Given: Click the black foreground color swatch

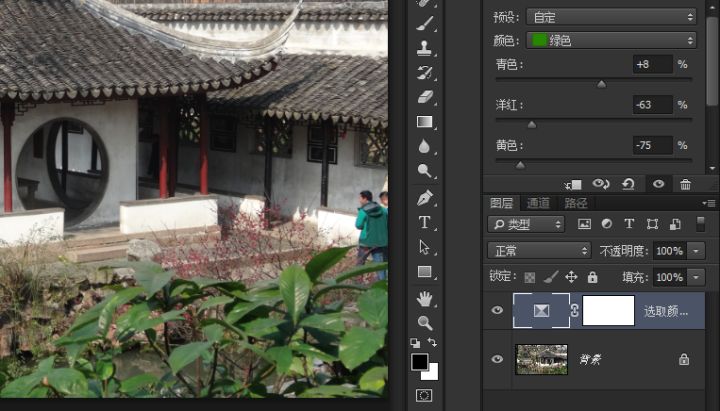Looking at the screenshot, I should 419,361.
